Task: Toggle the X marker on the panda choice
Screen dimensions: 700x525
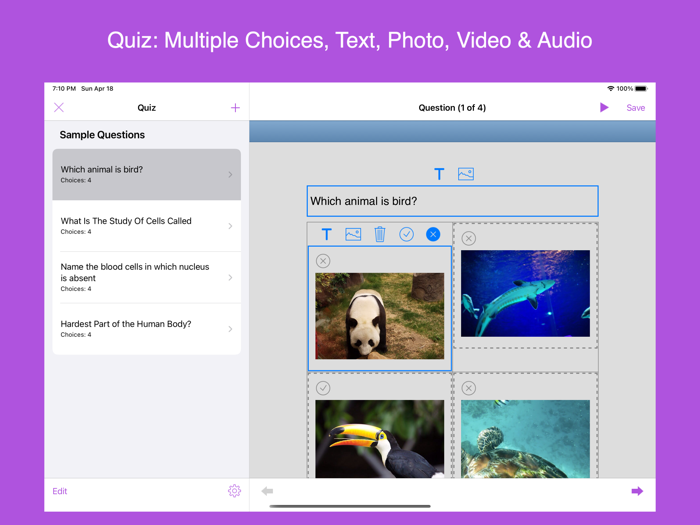Action: point(323,261)
